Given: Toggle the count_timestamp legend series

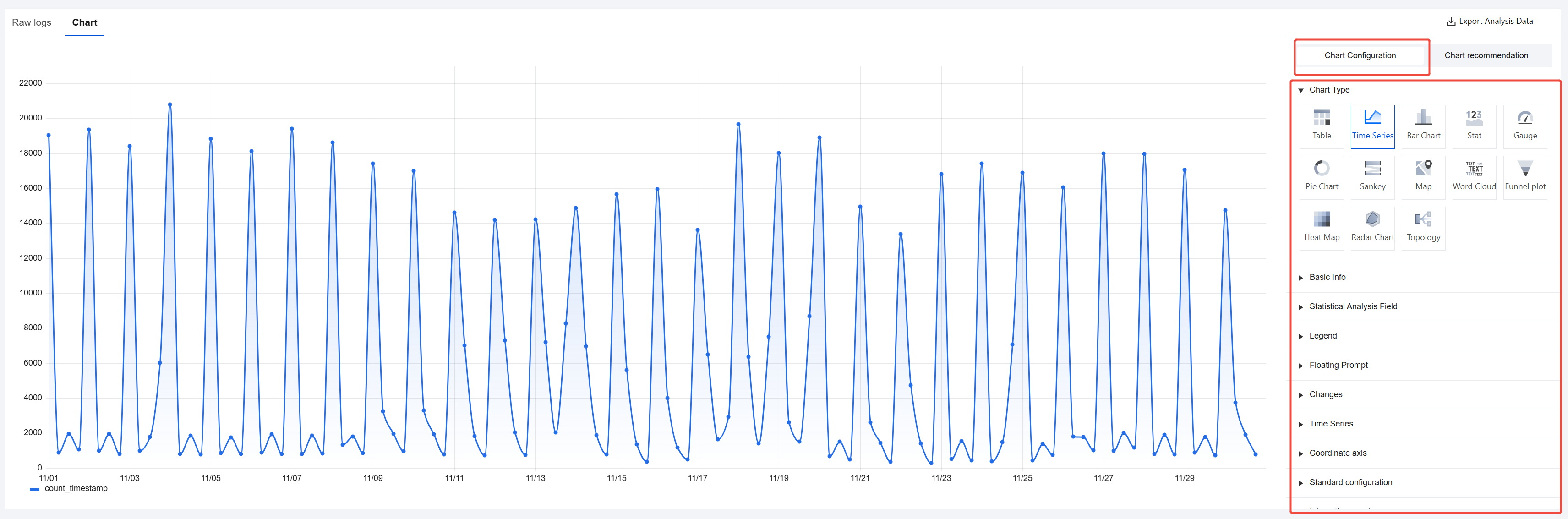Looking at the screenshot, I should tap(69, 489).
